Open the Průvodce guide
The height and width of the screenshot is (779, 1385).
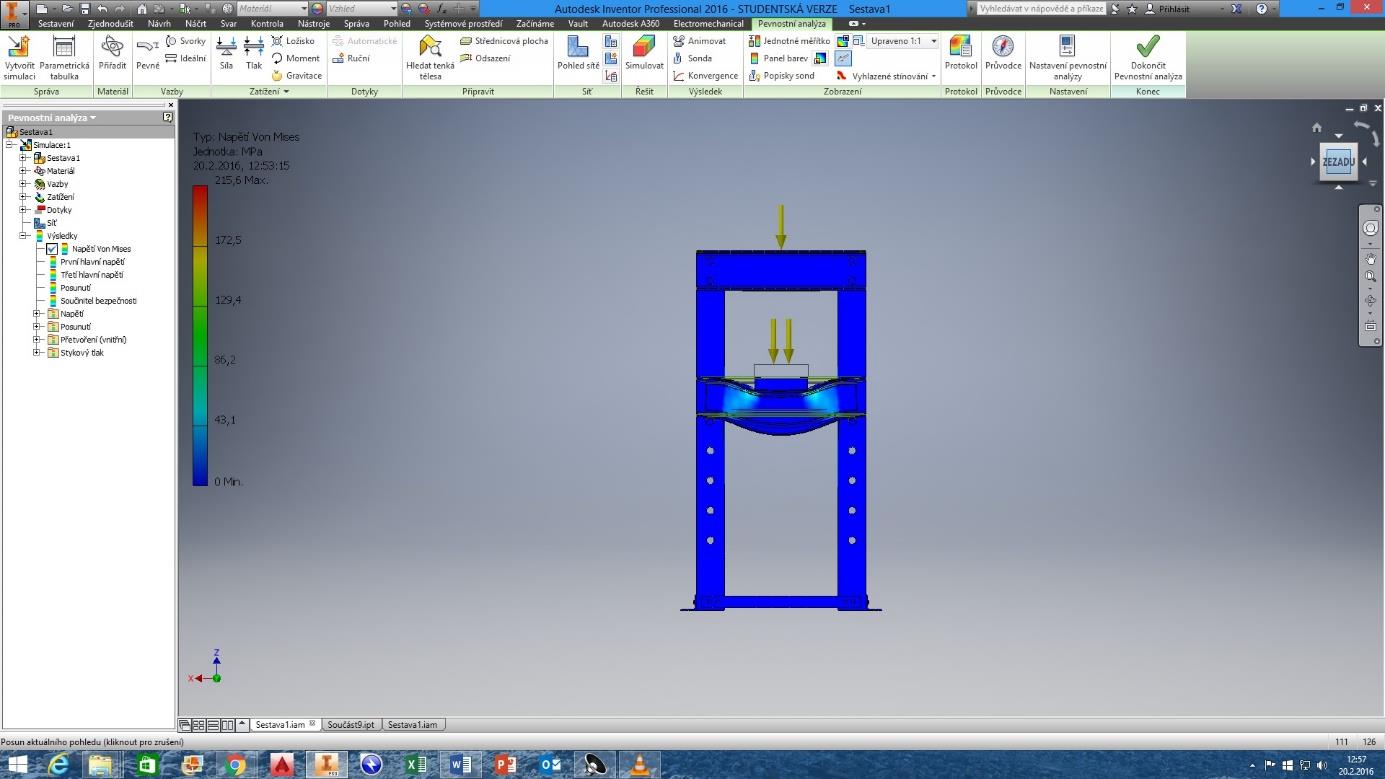(x=1003, y=53)
